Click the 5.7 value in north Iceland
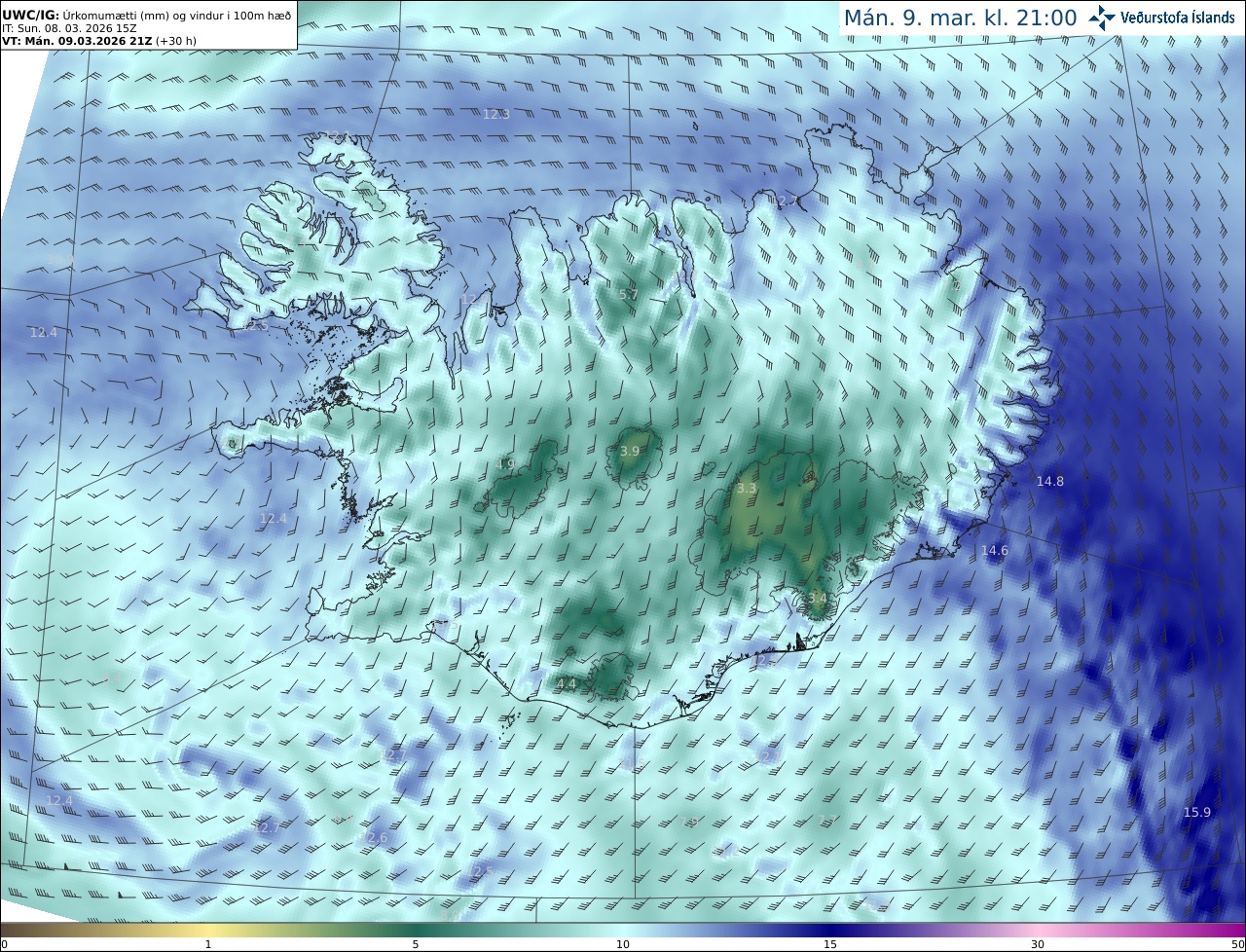 (629, 294)
